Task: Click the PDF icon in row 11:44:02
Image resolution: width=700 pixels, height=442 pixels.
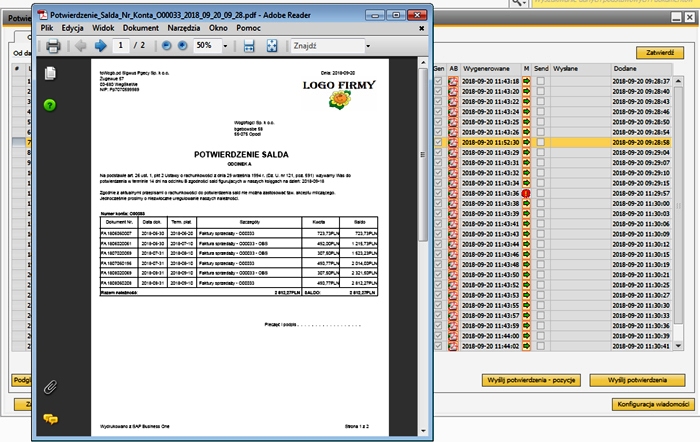Action: click(x=453, y=346)
